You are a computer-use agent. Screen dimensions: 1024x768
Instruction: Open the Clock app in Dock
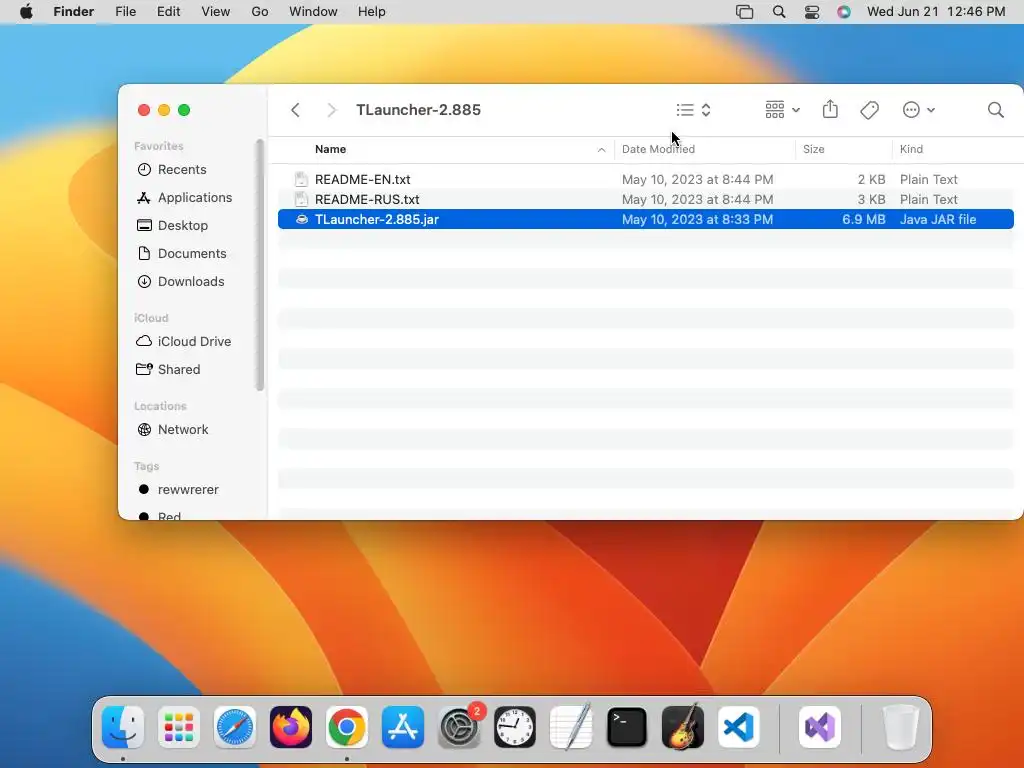(515, 727)
